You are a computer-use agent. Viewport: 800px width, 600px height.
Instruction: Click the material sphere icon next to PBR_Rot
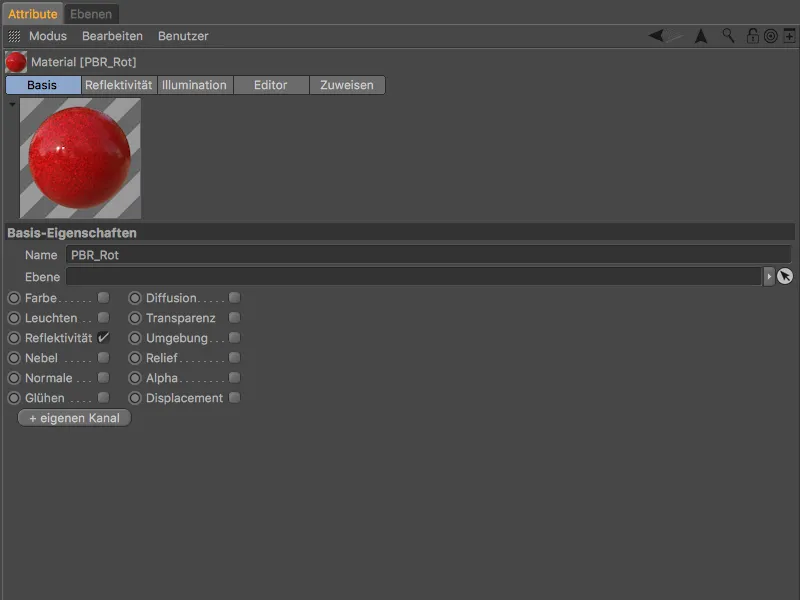pyautogui.click(x=16, y=60)
